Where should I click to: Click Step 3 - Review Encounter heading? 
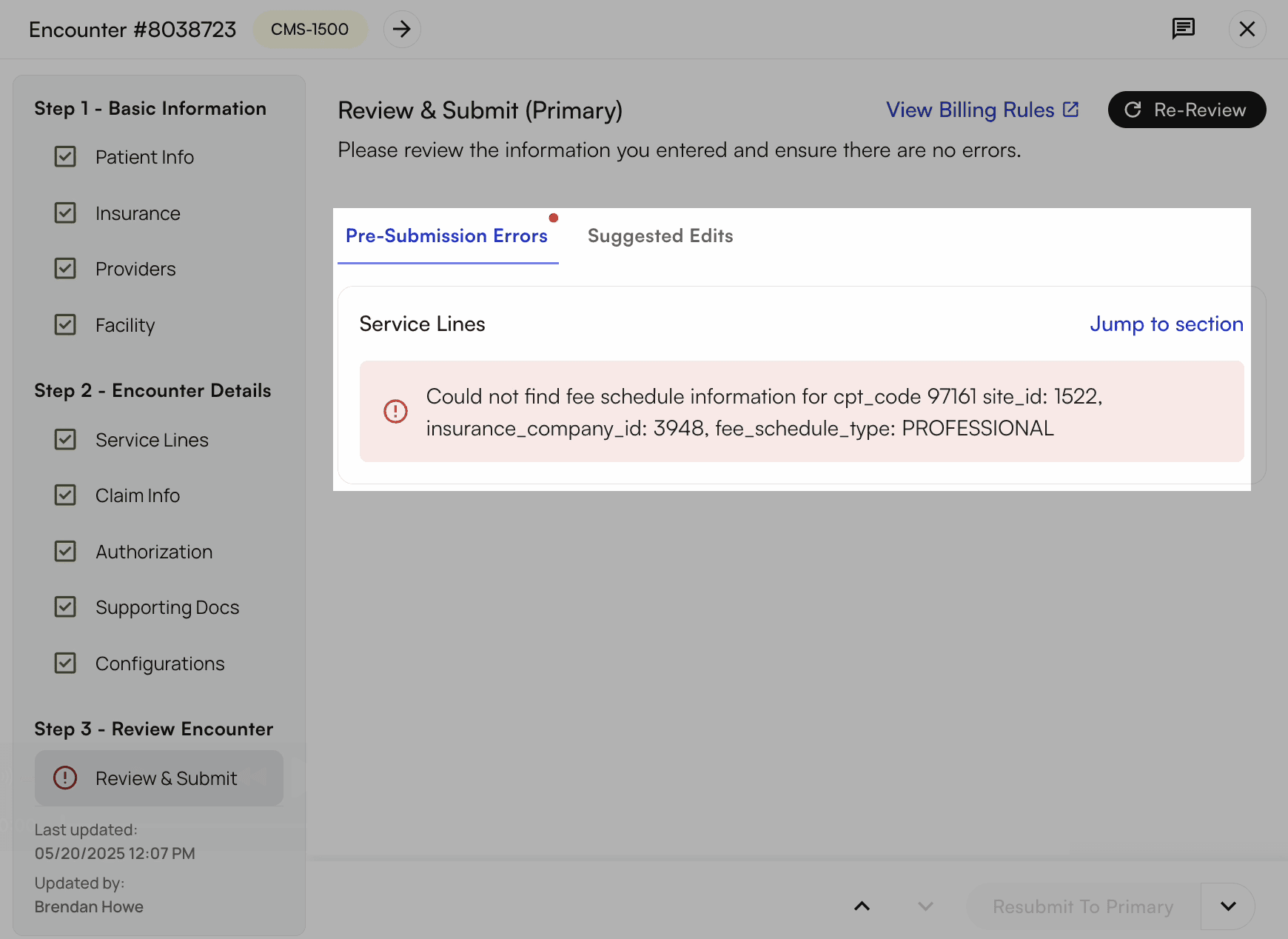pyautogui.click(x=154, y=729)
